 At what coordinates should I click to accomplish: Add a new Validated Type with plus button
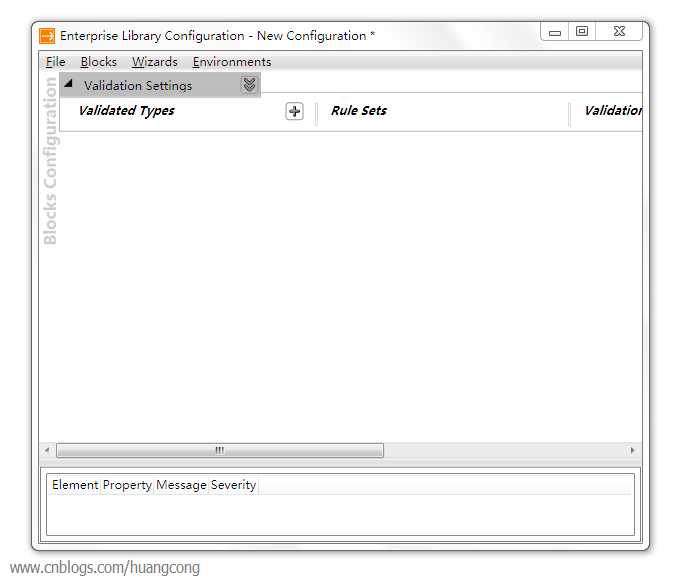click(294, 111)
